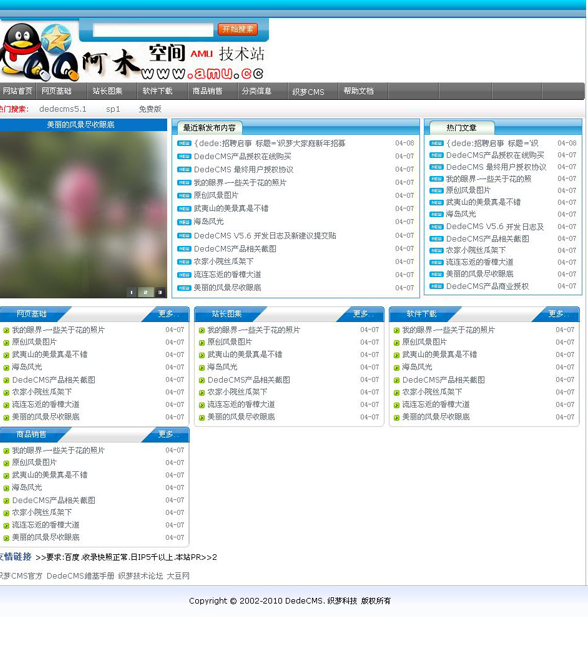Open 织梦CMS navigation item
Image resolution: width=588 pixels, height=651 pixels.
[x=308, y=92]
